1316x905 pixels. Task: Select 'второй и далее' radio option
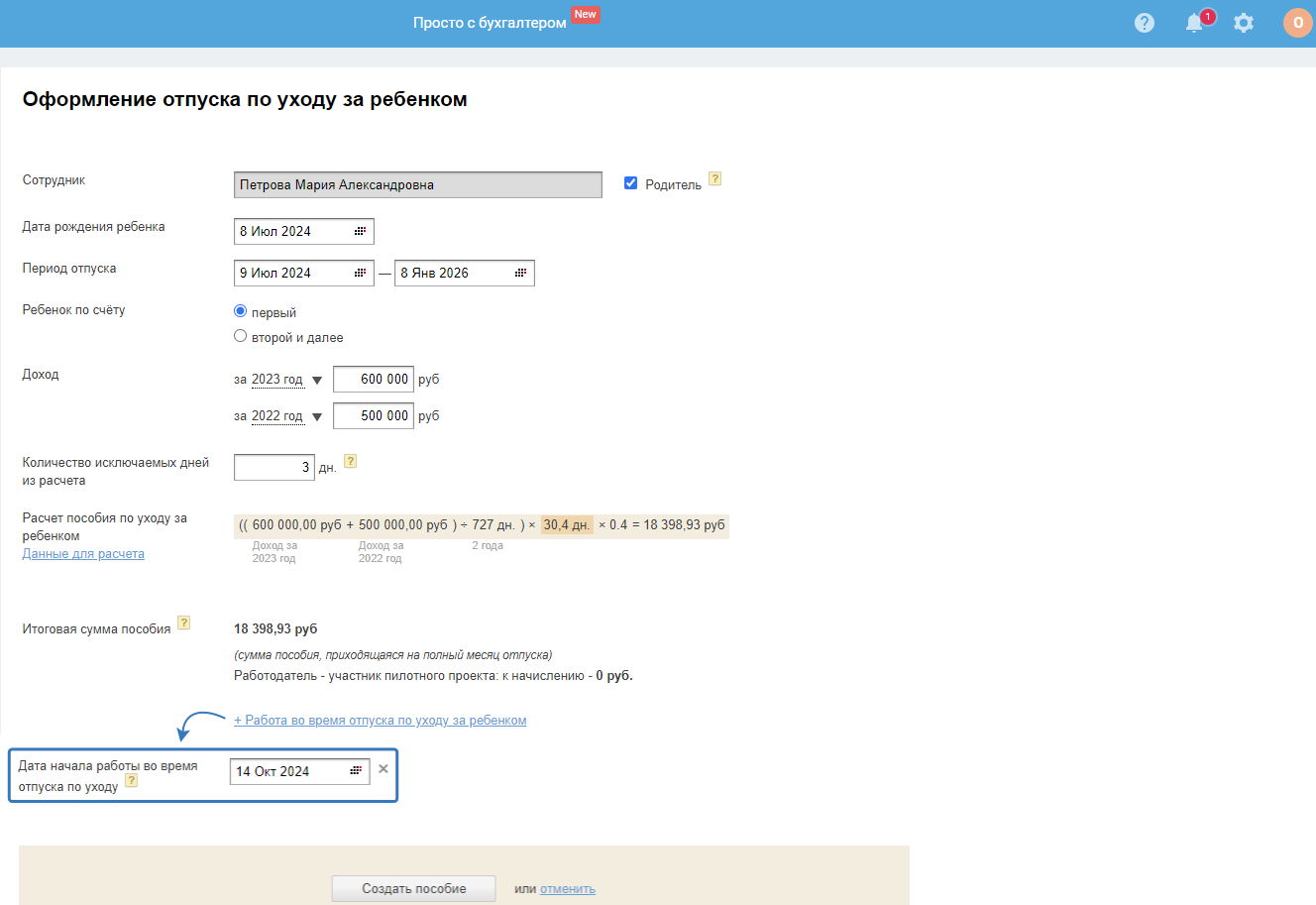(x=240, y=336)
